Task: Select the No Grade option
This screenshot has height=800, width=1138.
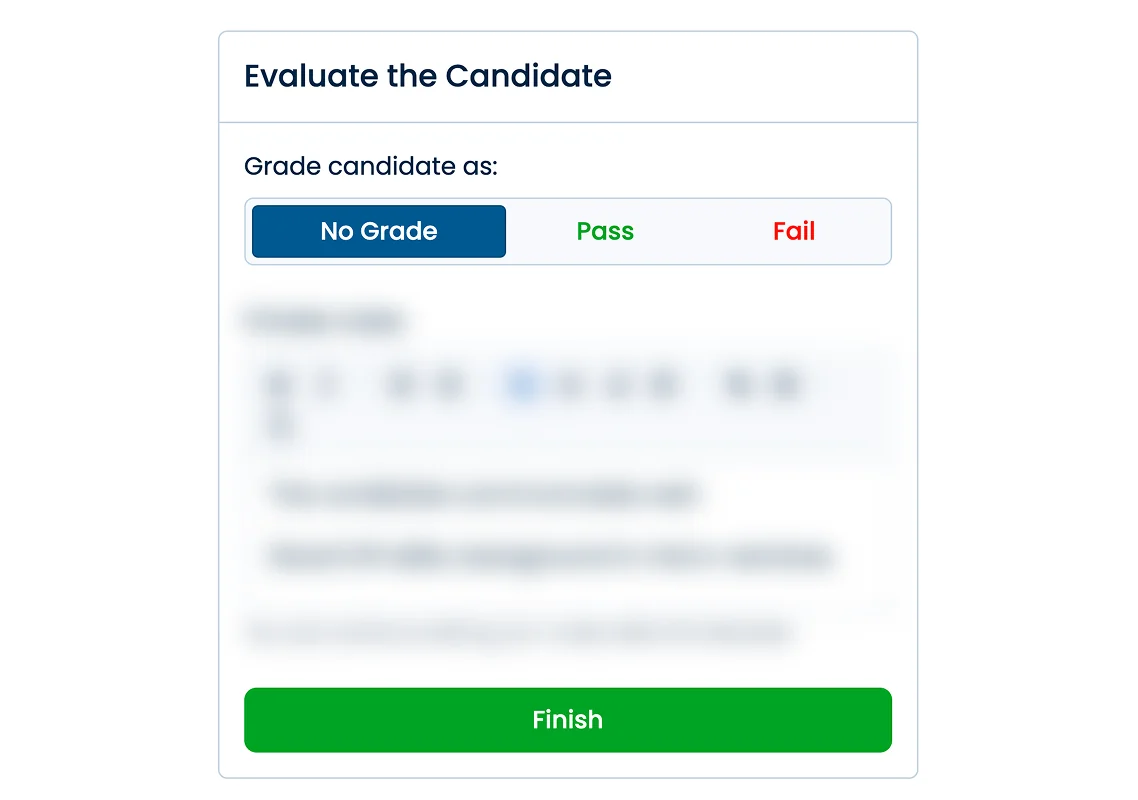Action: coord(378,231)
